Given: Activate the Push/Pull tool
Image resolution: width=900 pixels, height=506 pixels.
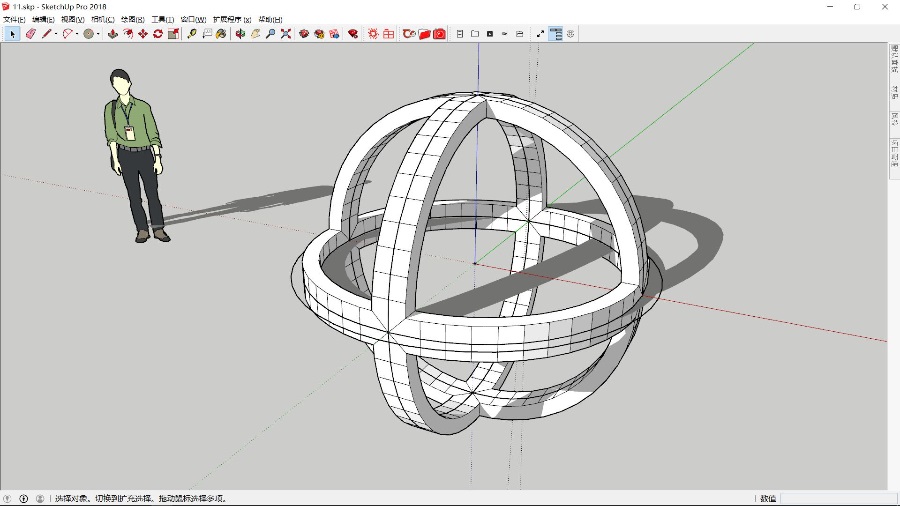Looking at the screenshot, I should click(113, 34).
